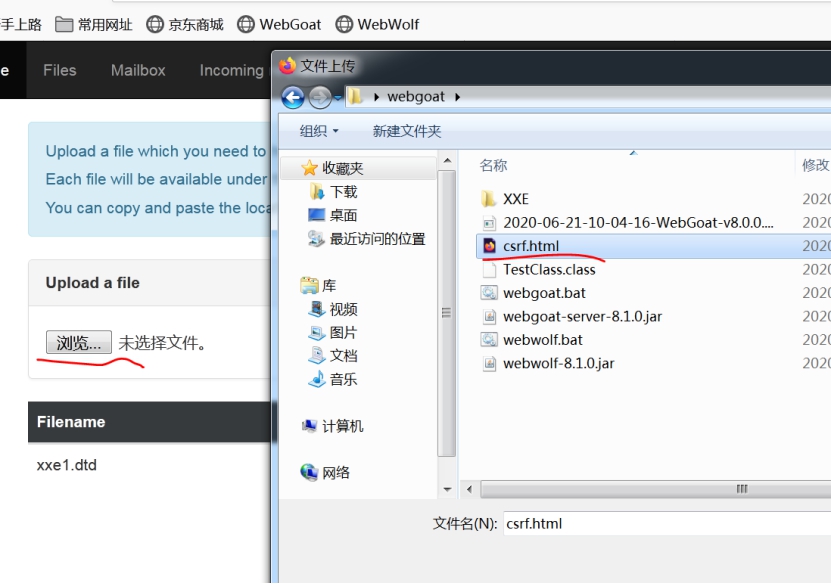Click sidebar scrollbar up arrow
The image size is (831, 584).
click(x=447, y=161)
